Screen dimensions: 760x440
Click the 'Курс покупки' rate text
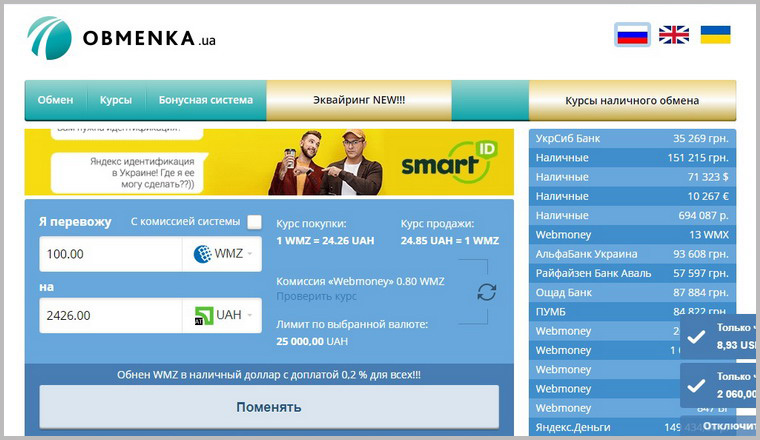(325, 232)
